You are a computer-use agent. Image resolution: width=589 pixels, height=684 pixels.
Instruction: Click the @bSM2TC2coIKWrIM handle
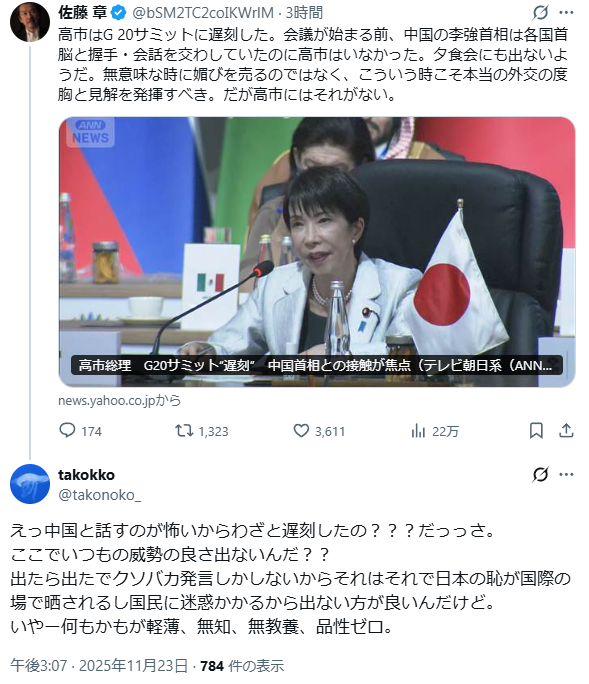click(202, 13)
